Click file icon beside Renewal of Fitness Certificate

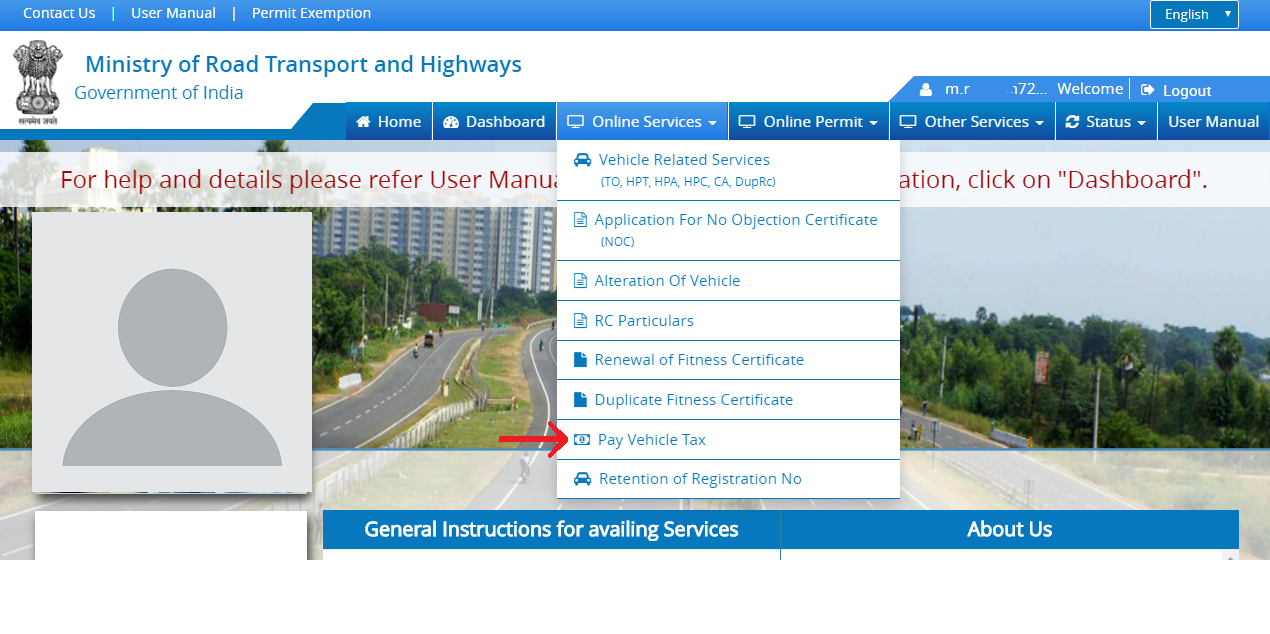pyautogui.click(x=580, y=360)
